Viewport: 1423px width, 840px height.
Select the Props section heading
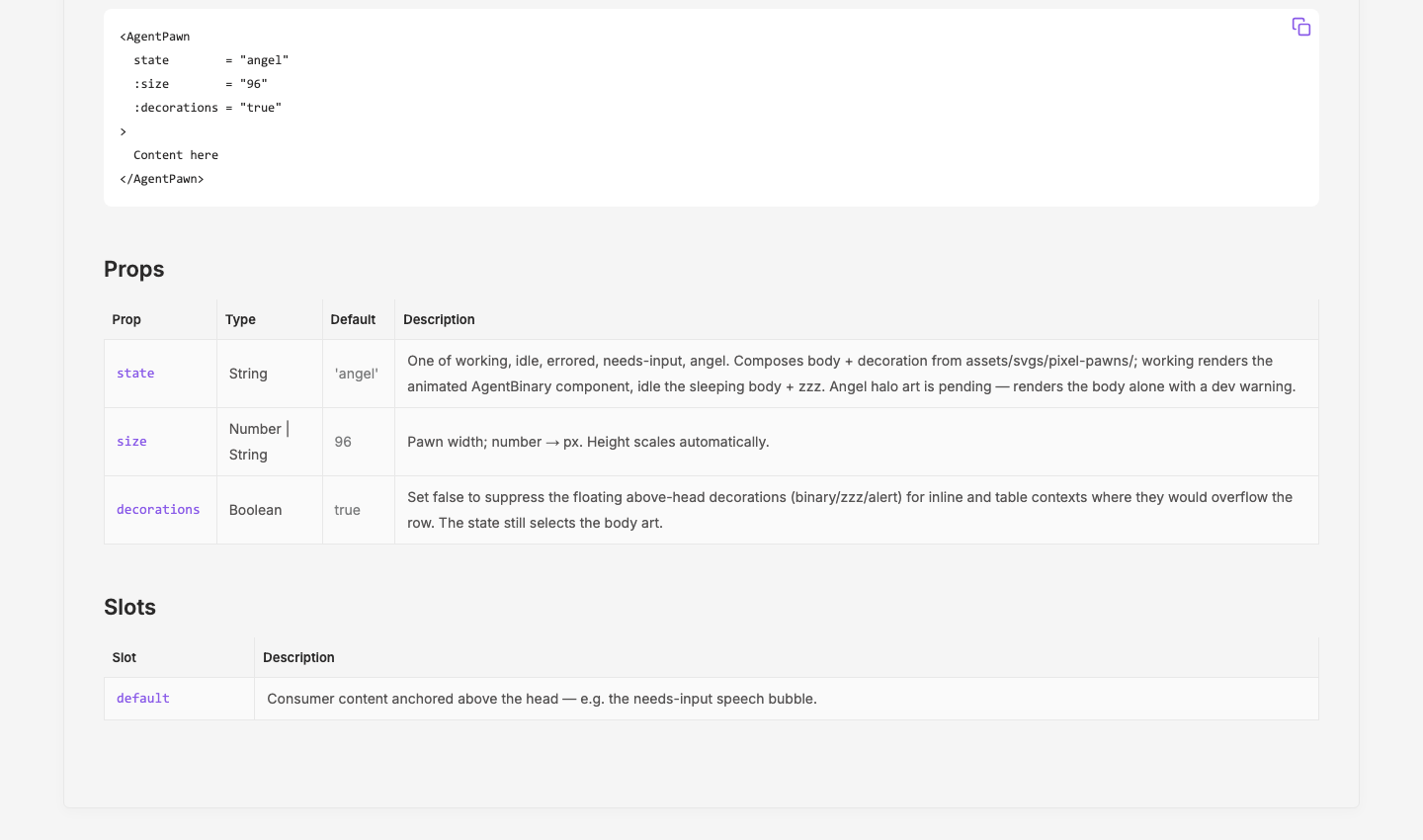[134, 269]
